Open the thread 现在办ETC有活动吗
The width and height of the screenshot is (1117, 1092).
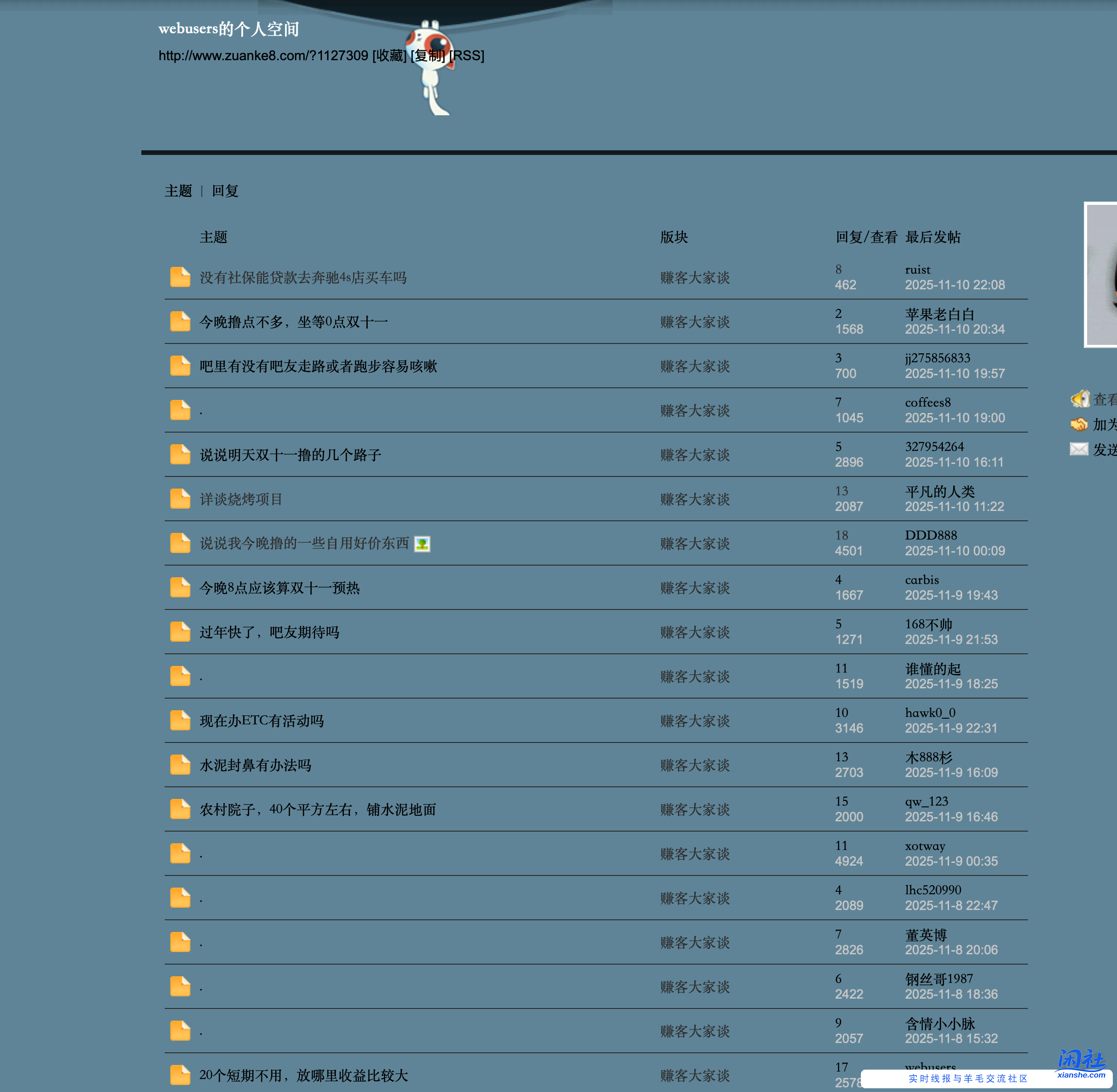261,721
